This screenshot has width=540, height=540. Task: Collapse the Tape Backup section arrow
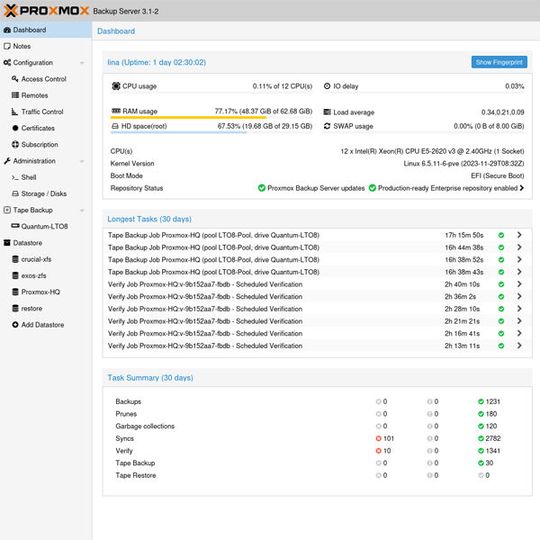tap(82, 210)
